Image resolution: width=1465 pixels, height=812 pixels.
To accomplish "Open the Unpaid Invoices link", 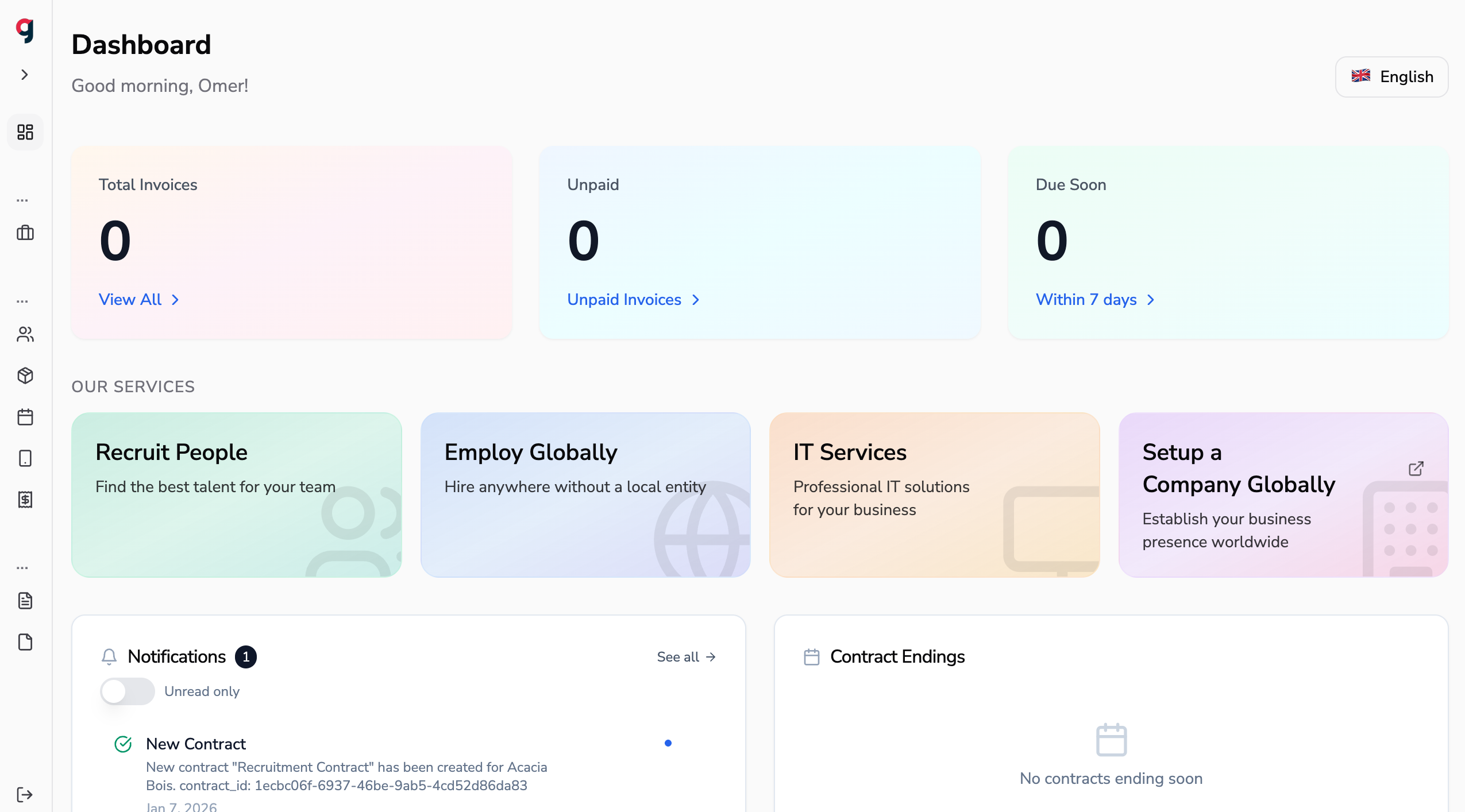I will coord(634,300).
